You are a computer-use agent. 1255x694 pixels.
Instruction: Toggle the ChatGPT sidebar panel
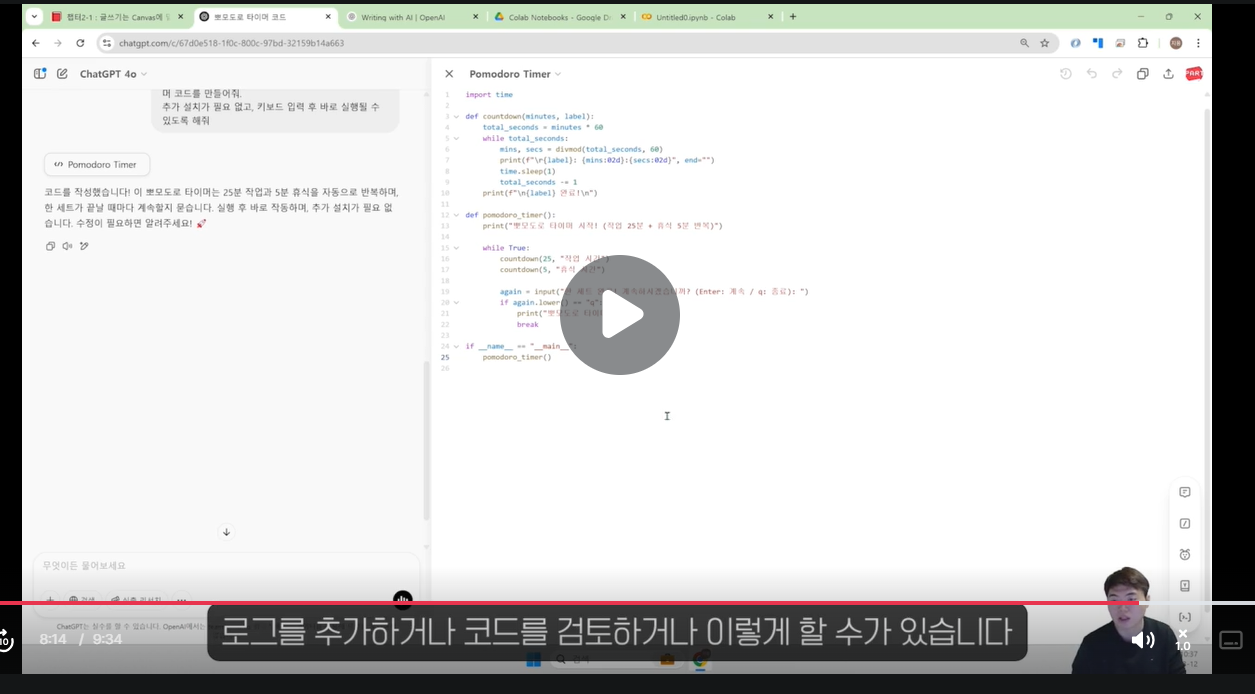point(40,73)
